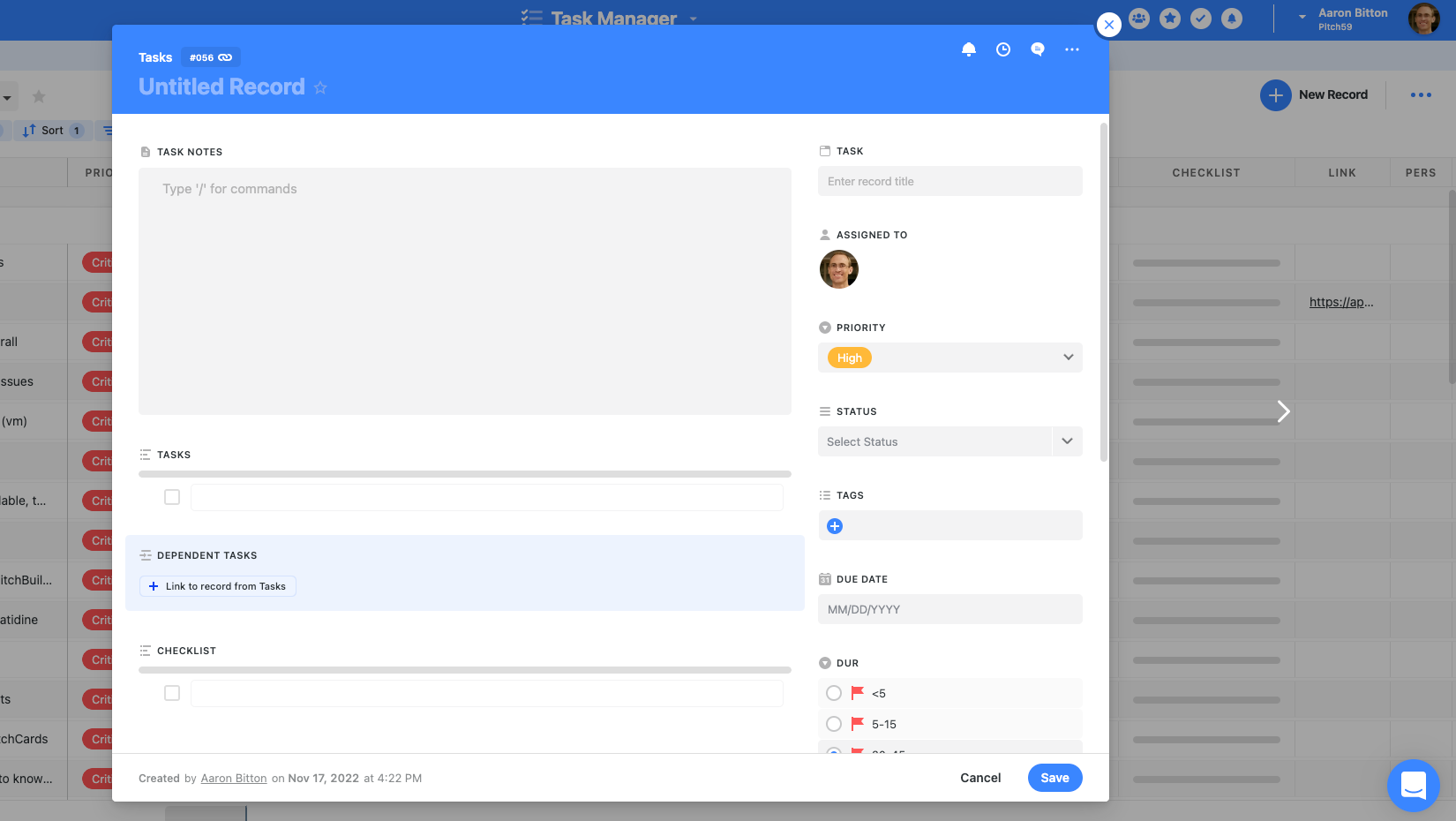Viewport: 1456px width, 821px height.
Task: Check the empty Tasks checkbox
Action: pos(172,497)
